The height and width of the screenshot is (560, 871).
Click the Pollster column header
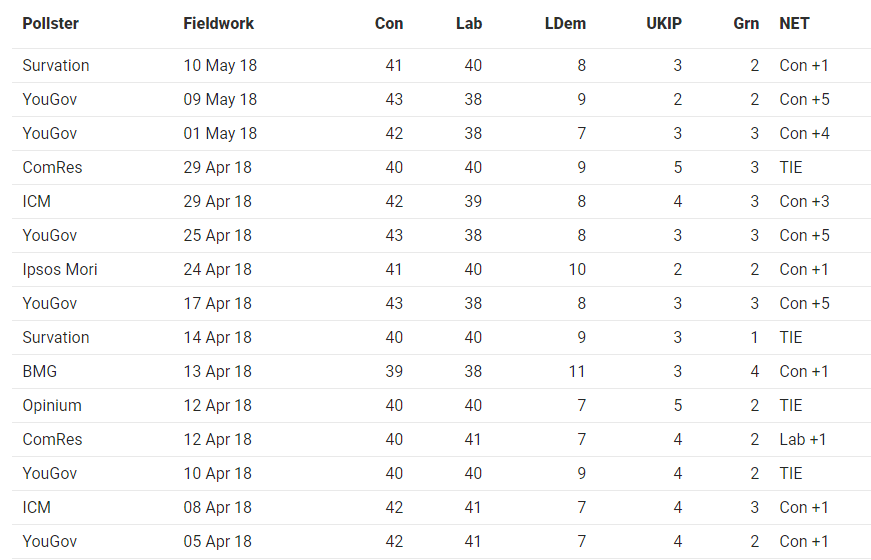coord(51,23)
